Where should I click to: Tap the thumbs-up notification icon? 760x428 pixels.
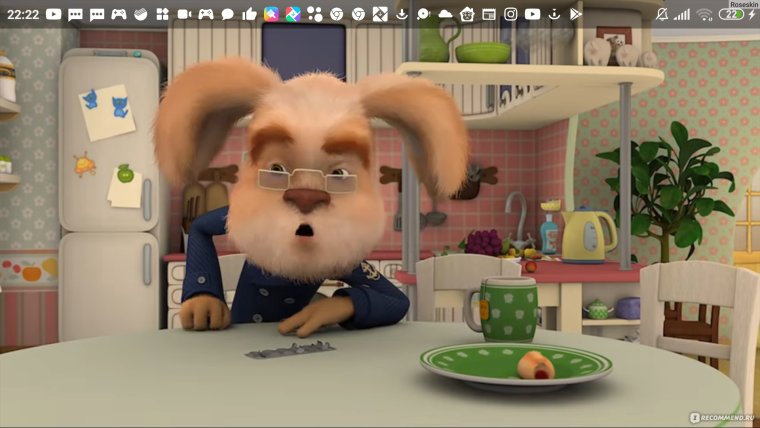tap(249, 14)
